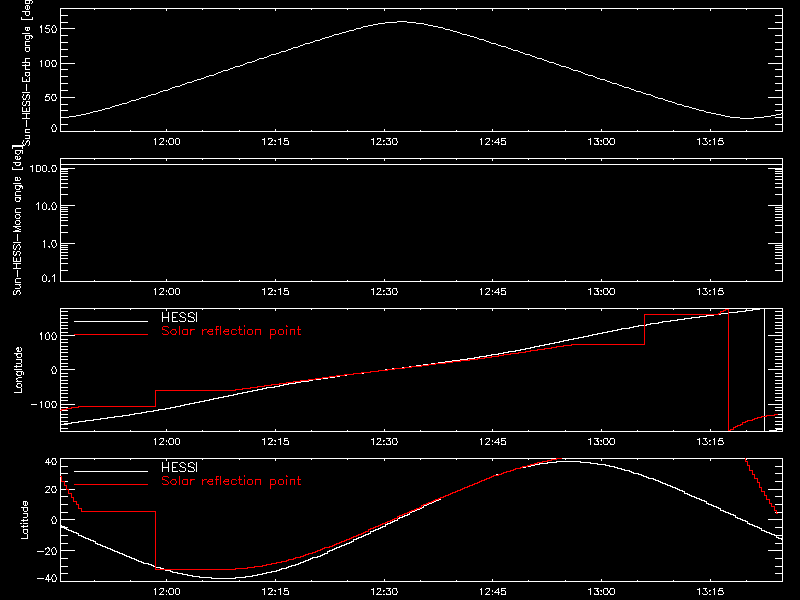The height and width of the screenshot is (600, 800).
Task: Click Solar reflection point legend in Longitude plot
Action: click(x=231, y=331)
